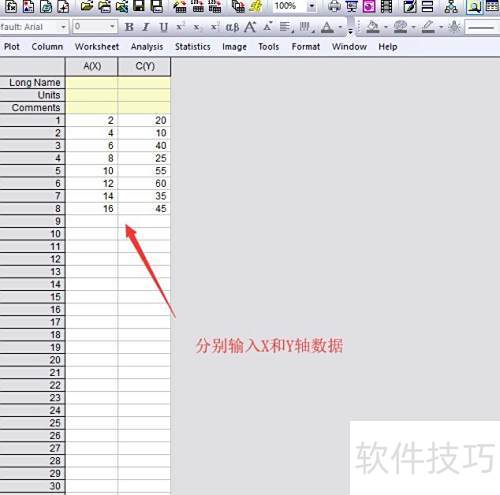Screen dimensions: 500x495
Task: Click the Batch Processing icon
Action: (238, 6)
